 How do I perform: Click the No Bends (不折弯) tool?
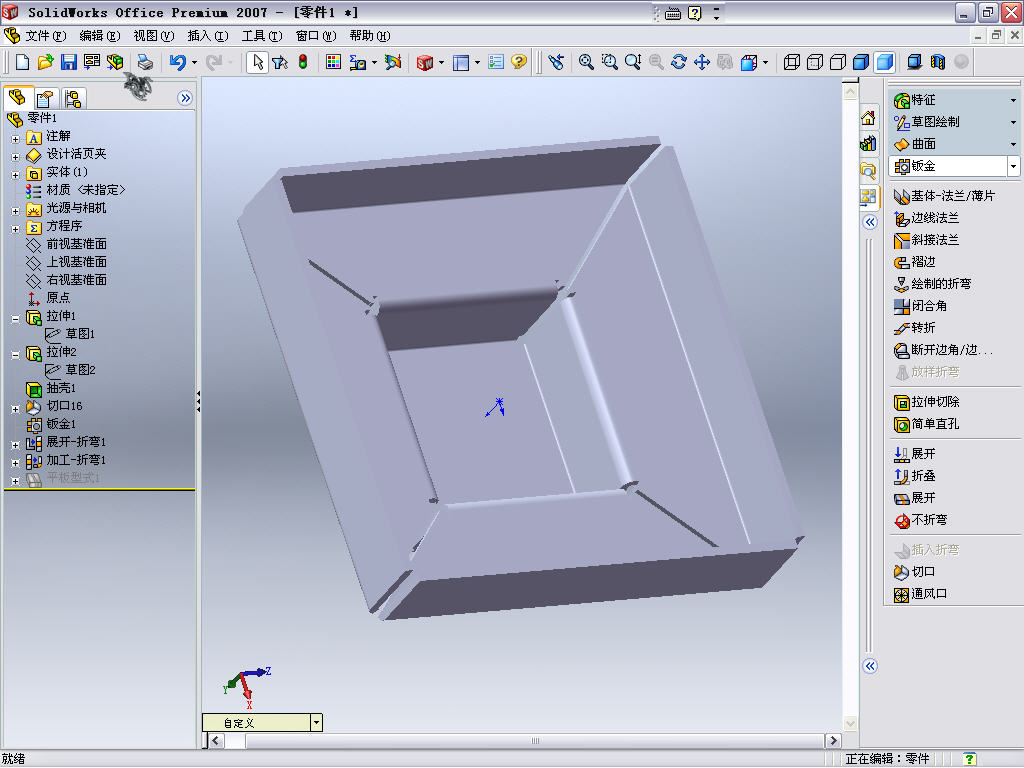point(920,520)
